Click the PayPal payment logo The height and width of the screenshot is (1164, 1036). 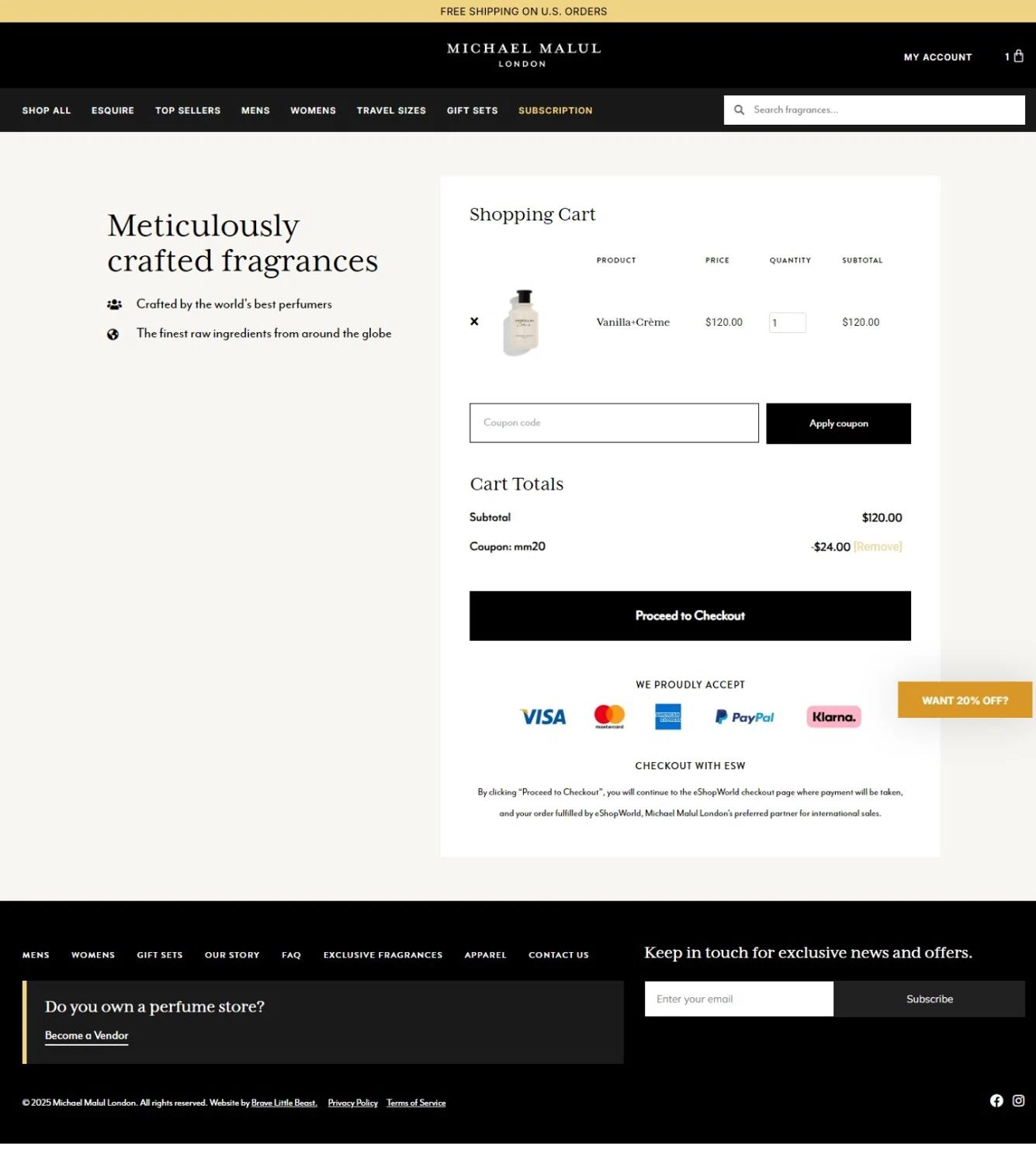tap(744, 717)
